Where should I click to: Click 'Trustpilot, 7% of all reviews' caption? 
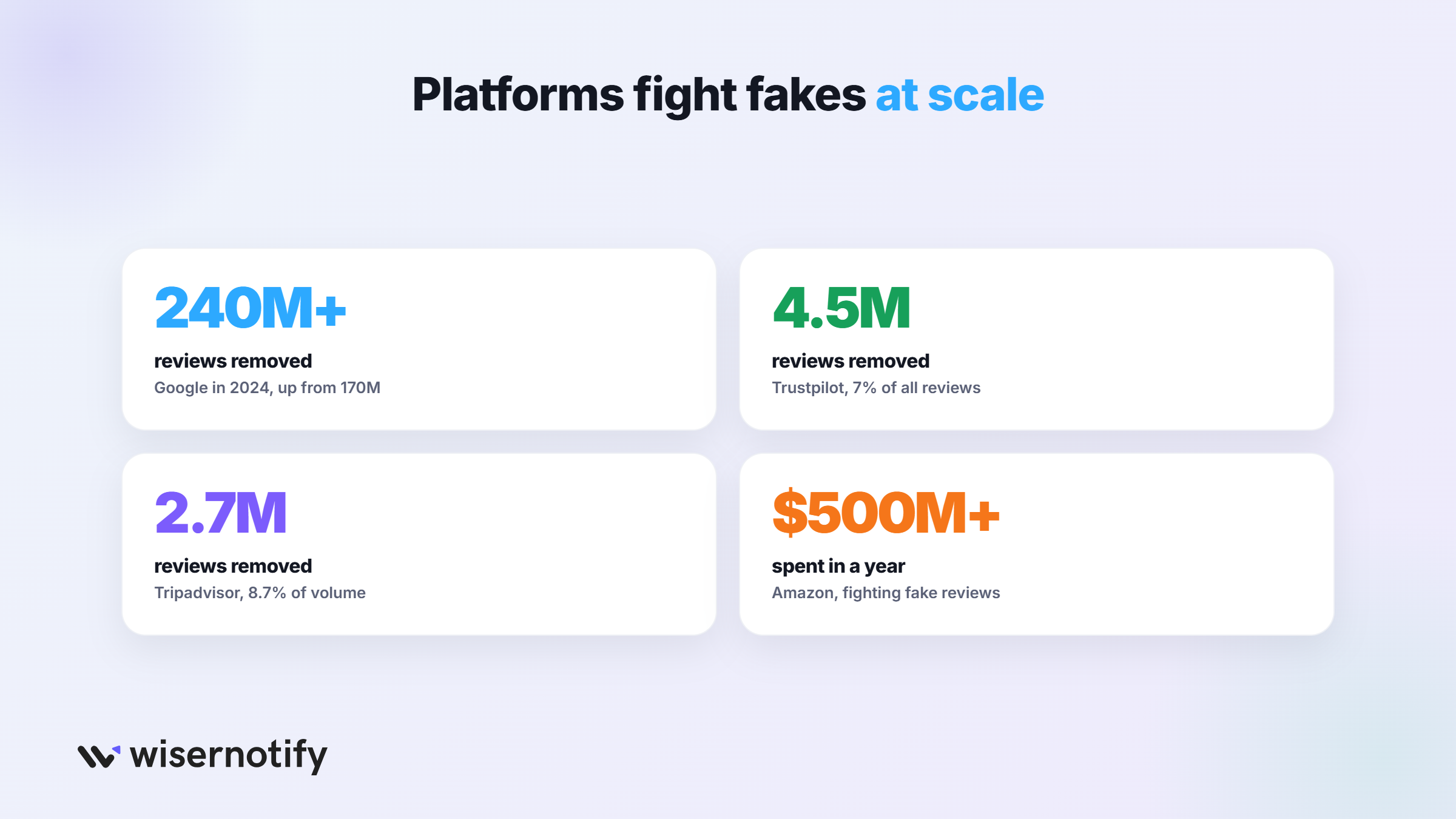(x=876, y=388)
